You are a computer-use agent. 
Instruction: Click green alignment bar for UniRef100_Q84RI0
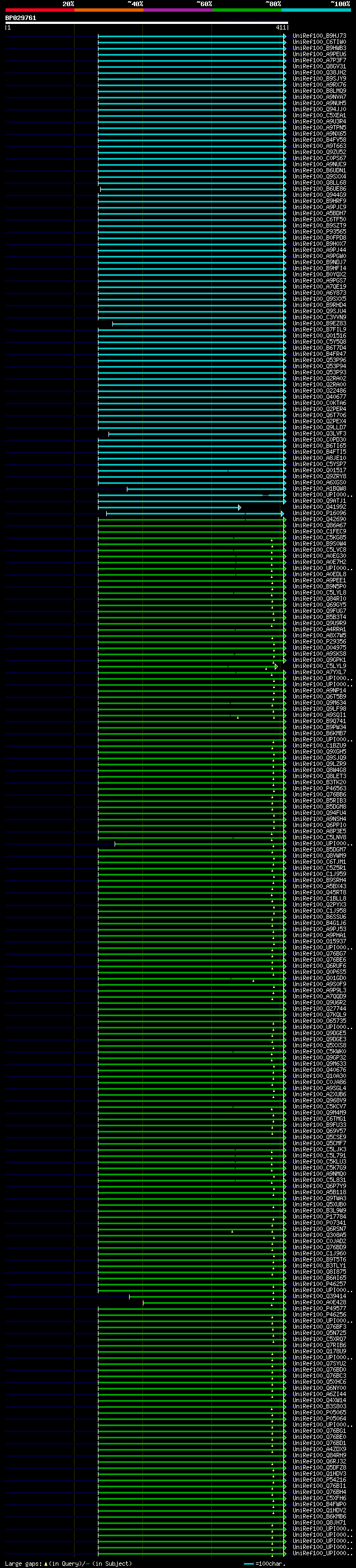[192, 599]
